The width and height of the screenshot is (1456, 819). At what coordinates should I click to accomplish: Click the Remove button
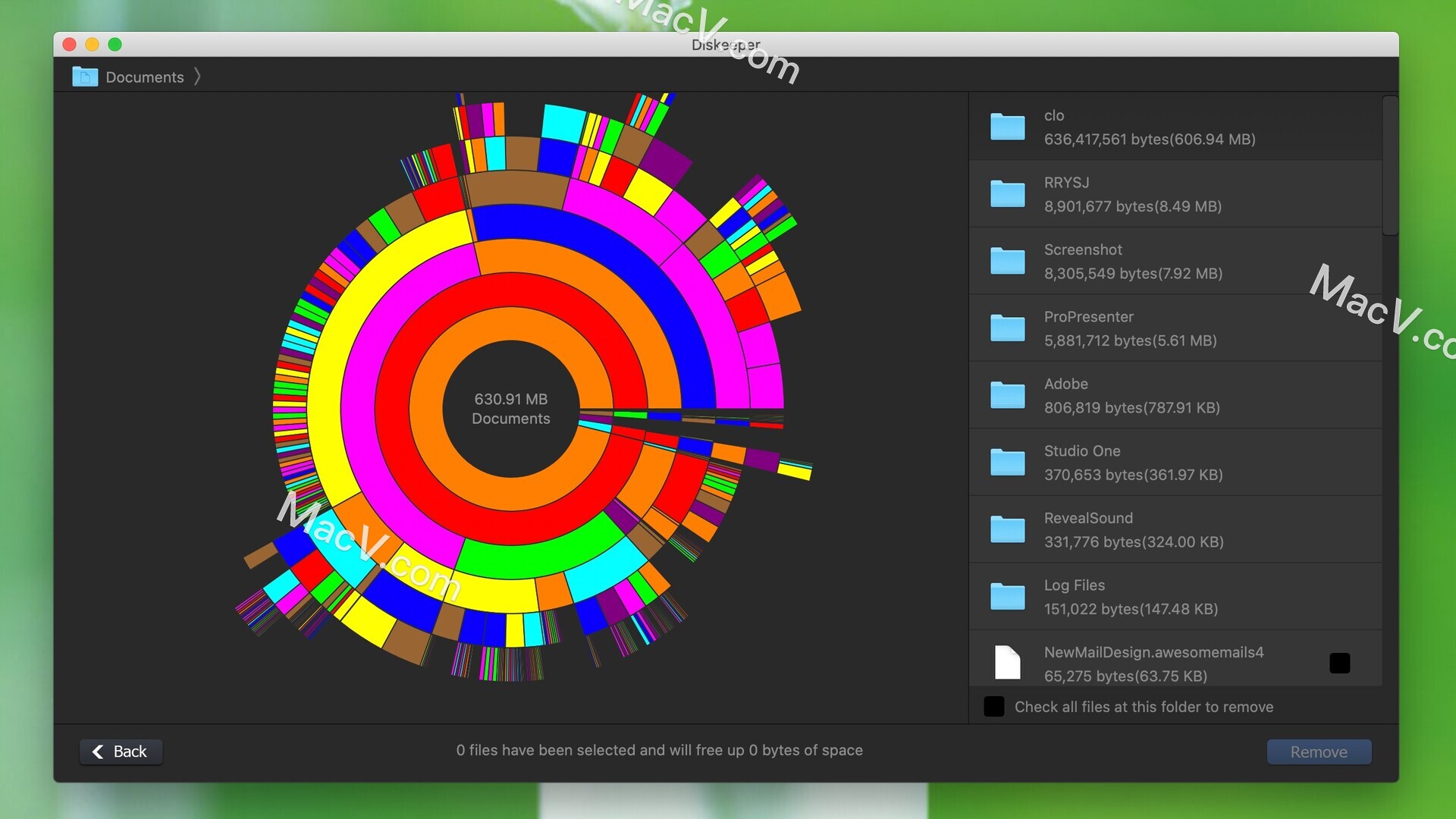tap(1318, 751)
